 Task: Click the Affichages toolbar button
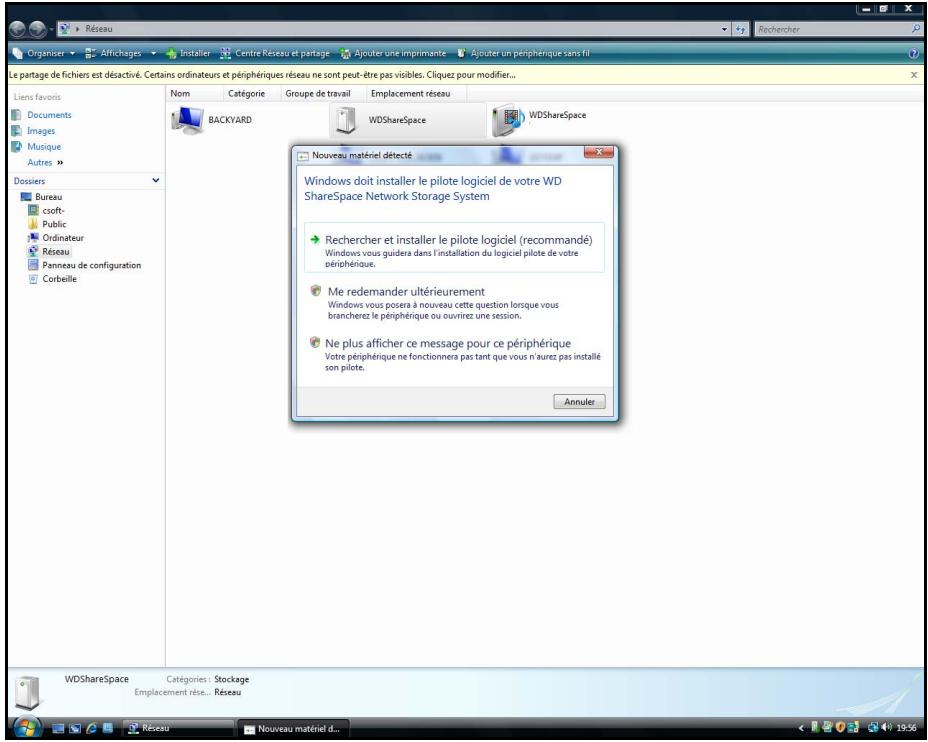point(114,53)
